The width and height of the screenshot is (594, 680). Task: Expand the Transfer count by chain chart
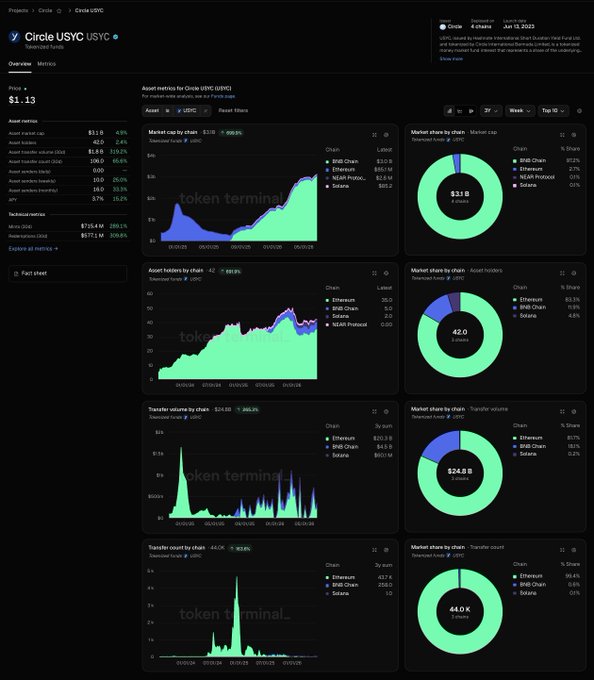374,550
